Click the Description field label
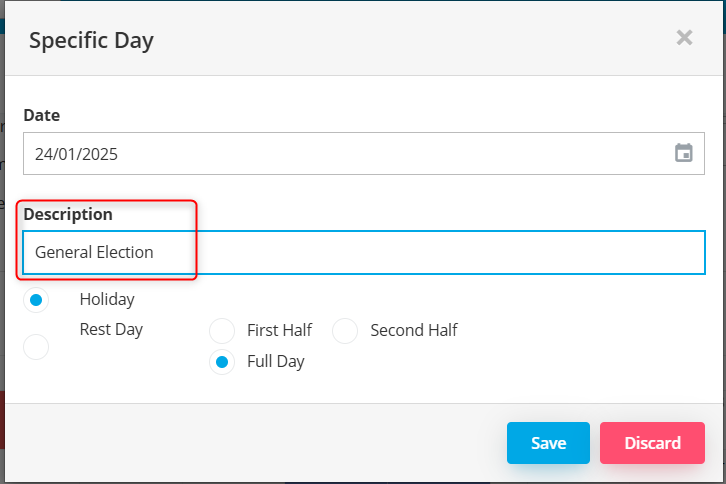Image resolution: width=726 pixels, height=484 pixels. click(x=68, y=214)
